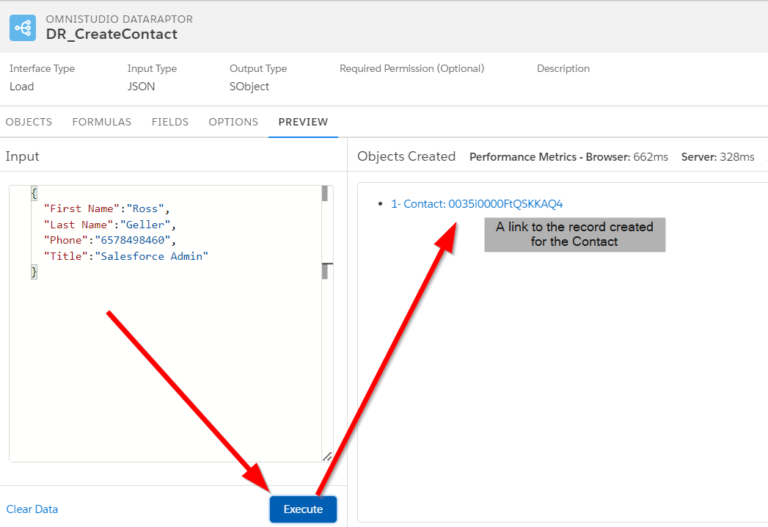768x527 pixels.
Task: Click the "Required Permission (Optional)" label
Action: click(412, 69)
